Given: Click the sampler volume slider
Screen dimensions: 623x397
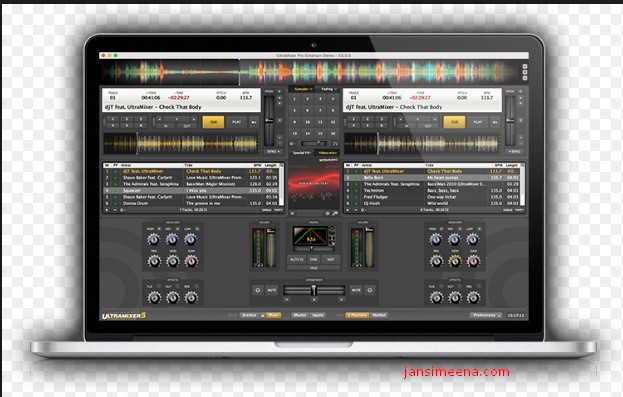Looking at the screenshot, I should [x=313, y=143].
